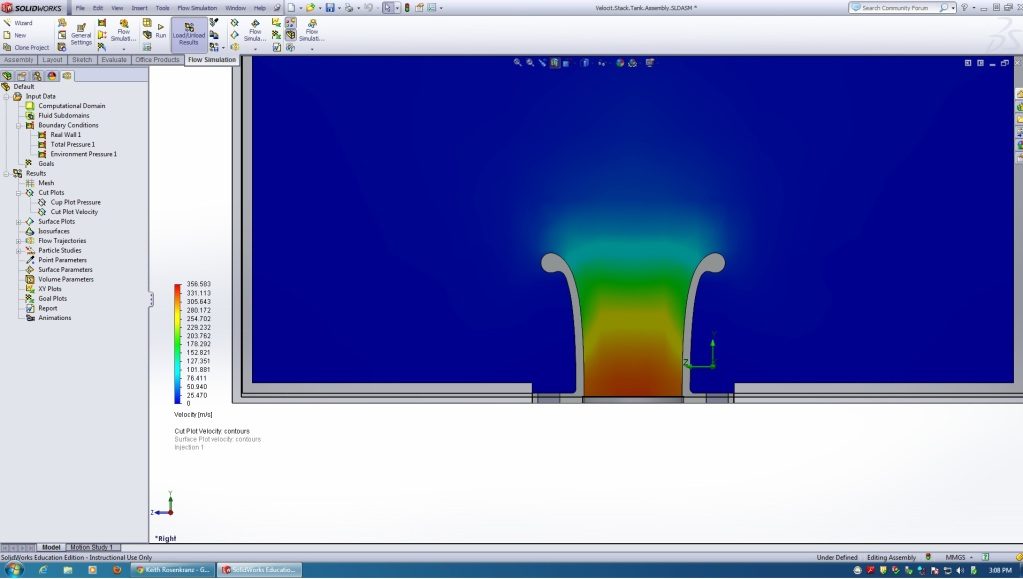Image resolution: width=1023 pixels, height=579 pixels.
Task: Switch to the Office Products tab
Action: coord(157,59)
